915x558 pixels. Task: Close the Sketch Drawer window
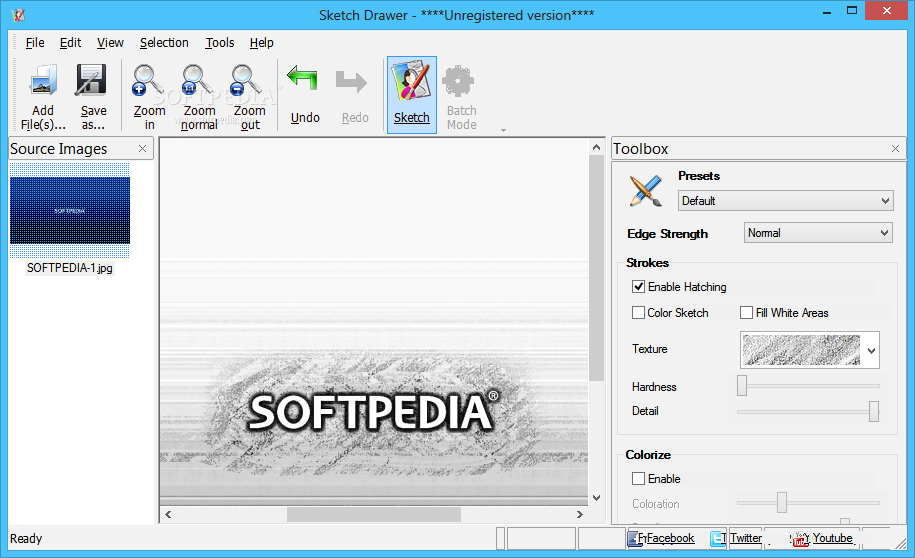[886, 11]
